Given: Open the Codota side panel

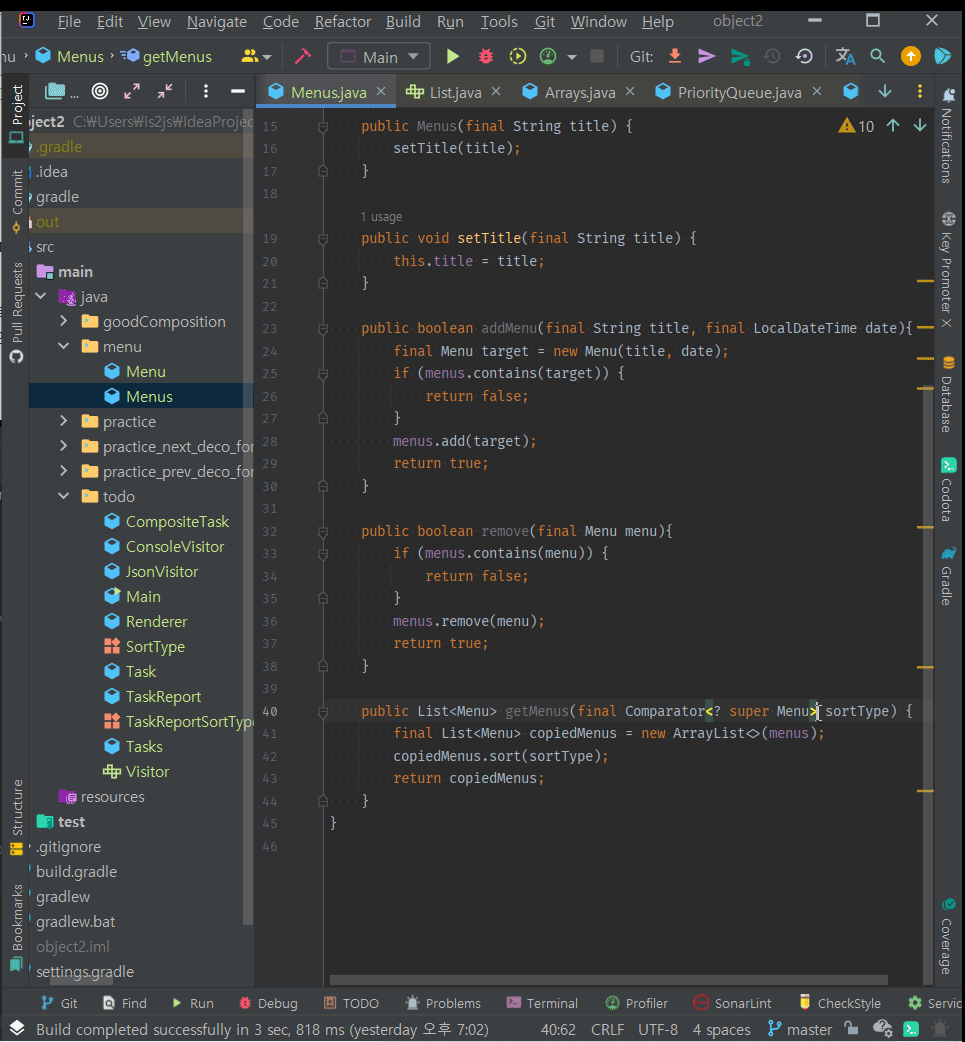Looking at the screenshot, I should pyautogui.click(x=948, y=489).
